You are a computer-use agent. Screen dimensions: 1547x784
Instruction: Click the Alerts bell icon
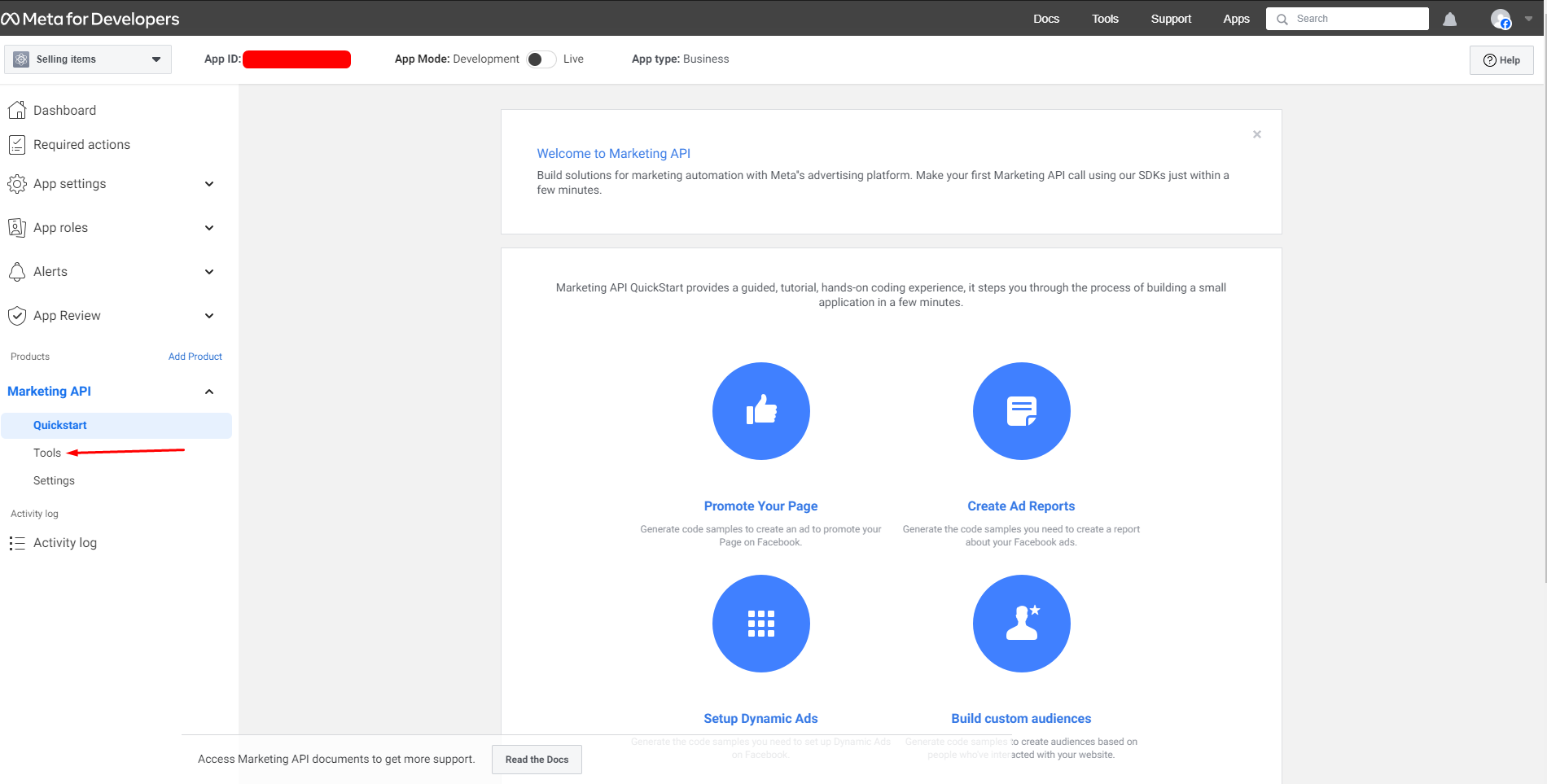[x=17, y=272]
